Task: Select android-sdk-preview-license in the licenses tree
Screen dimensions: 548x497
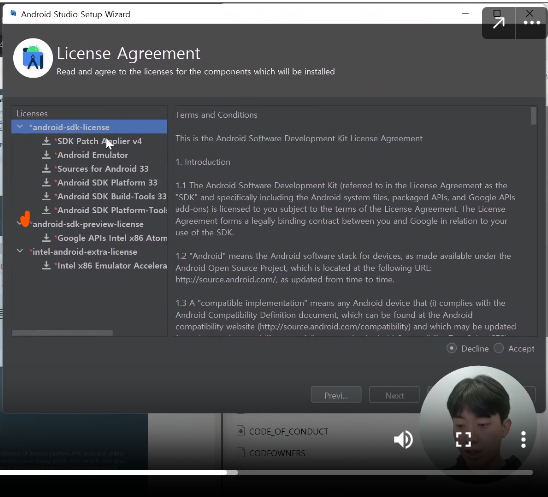Action: [88, 224]
